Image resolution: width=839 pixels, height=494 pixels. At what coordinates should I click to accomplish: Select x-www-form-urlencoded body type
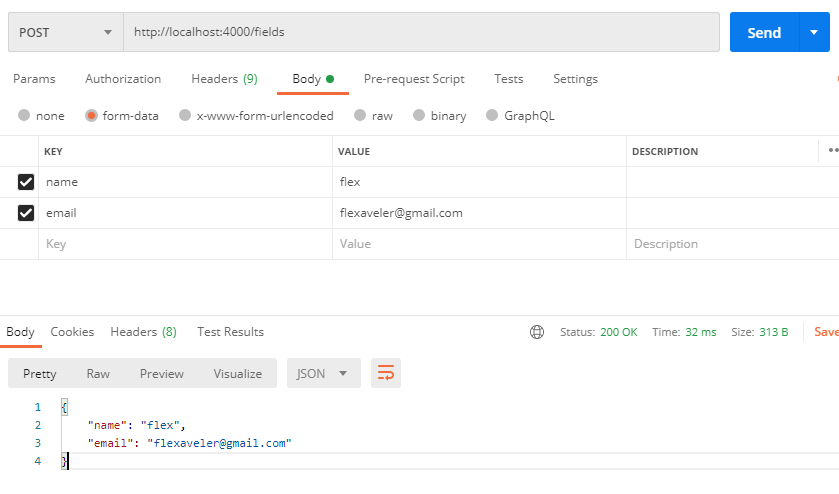[185, 115]
